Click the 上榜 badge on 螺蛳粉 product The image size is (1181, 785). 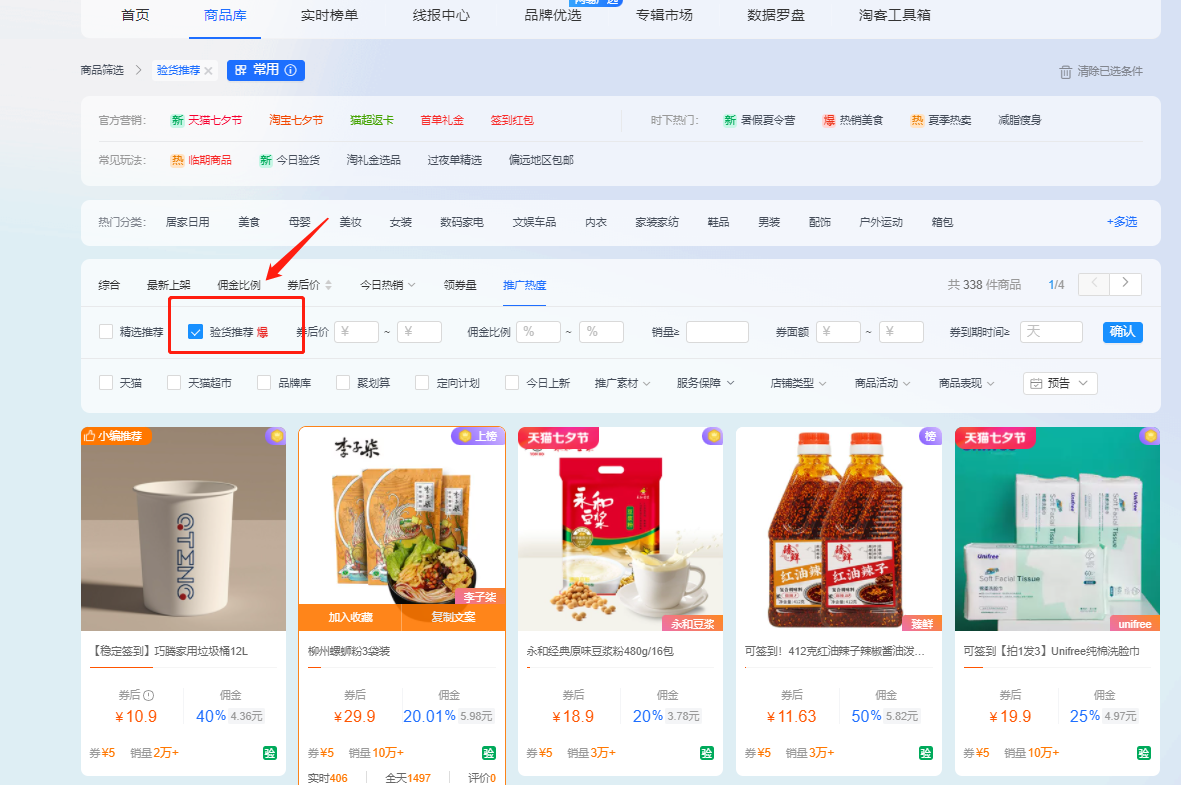(478, 436)
